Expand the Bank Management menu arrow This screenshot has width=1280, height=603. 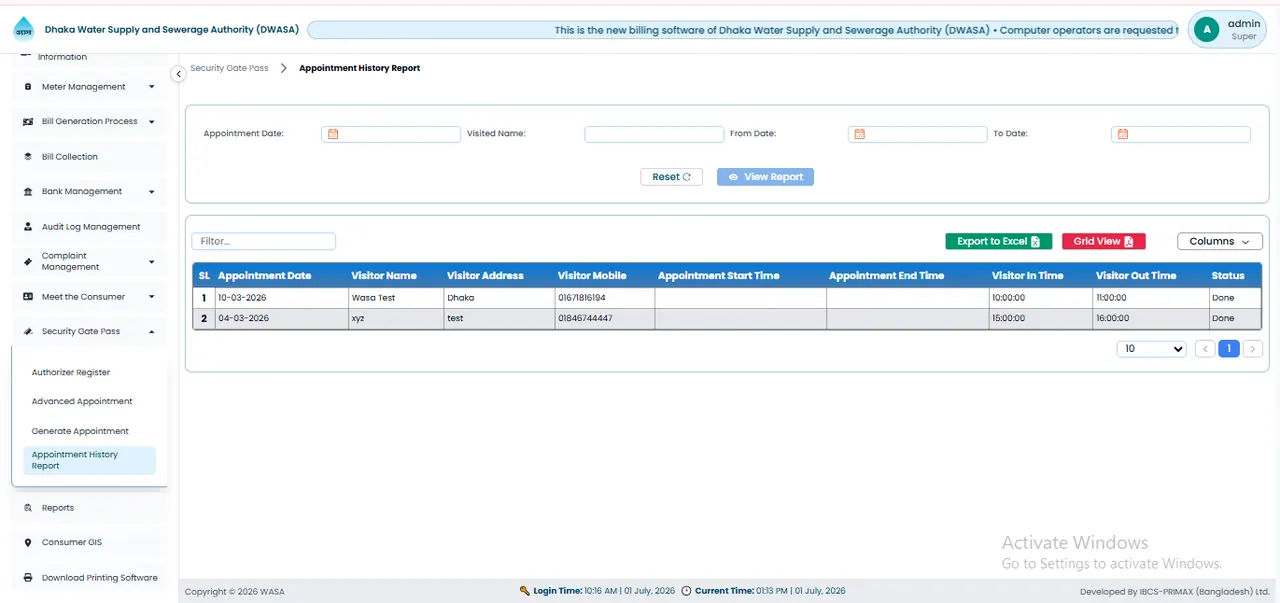[x=152, y=192]
